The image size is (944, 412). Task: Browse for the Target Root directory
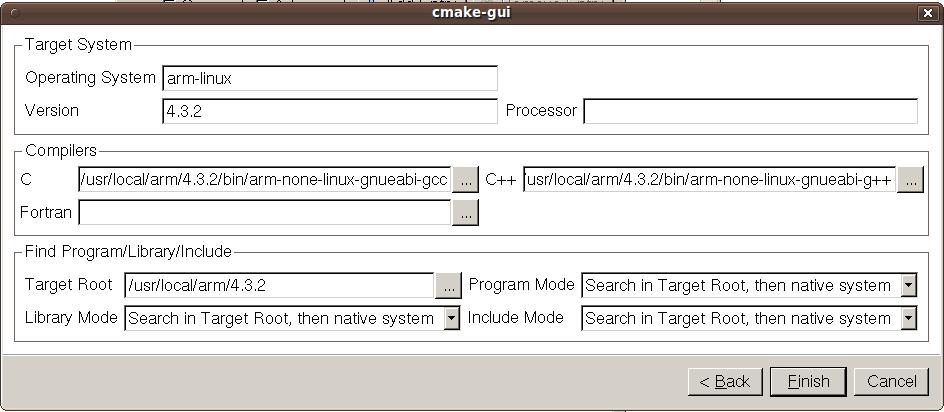coord(449,286)
